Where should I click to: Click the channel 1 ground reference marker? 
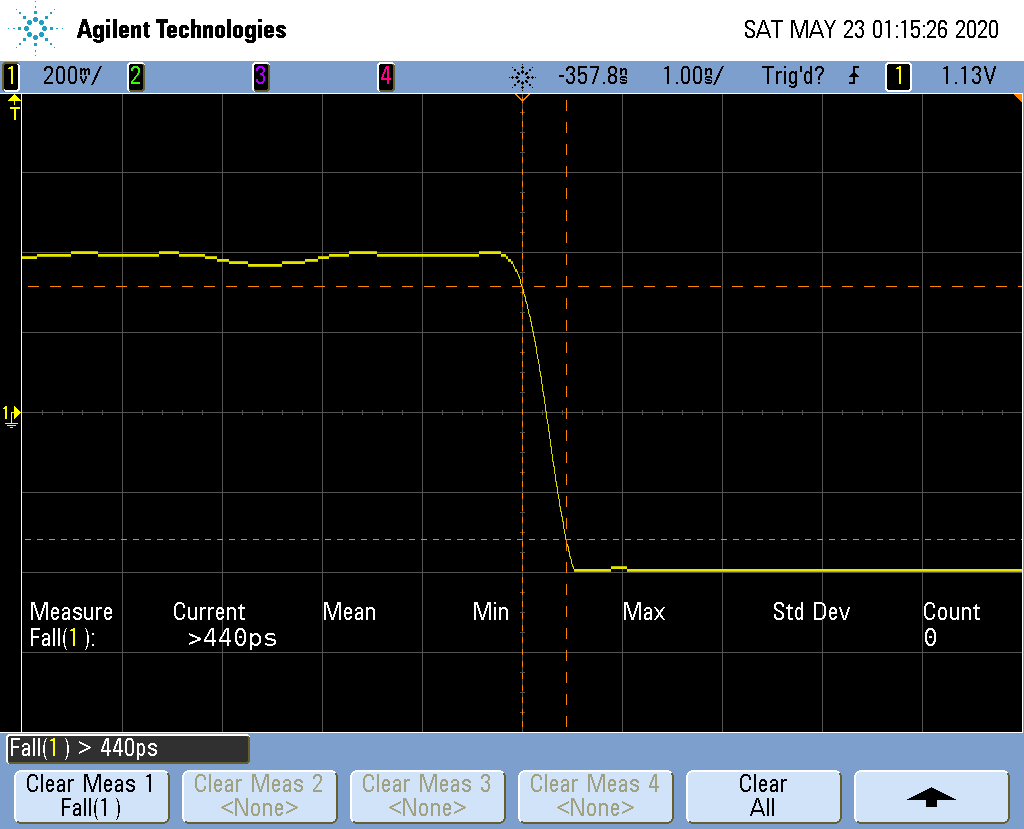tap(10, 415)
